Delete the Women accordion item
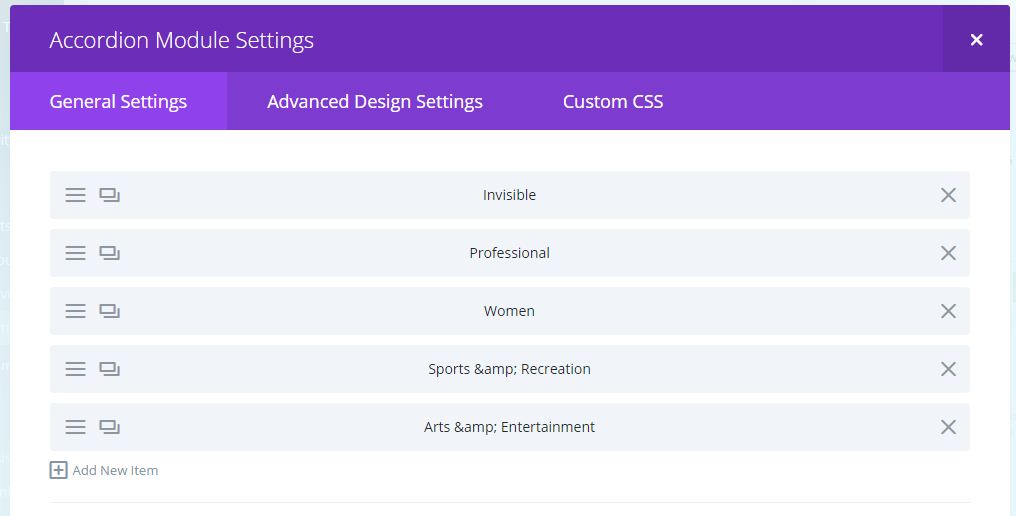The image size is (1016, 516). (x=948, y=311)
